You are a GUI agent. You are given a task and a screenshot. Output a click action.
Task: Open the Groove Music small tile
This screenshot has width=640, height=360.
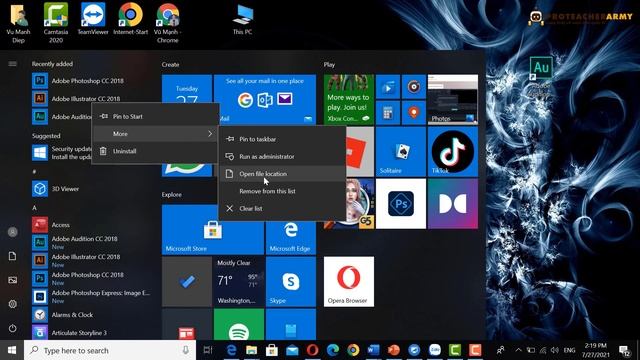[413, 87]
